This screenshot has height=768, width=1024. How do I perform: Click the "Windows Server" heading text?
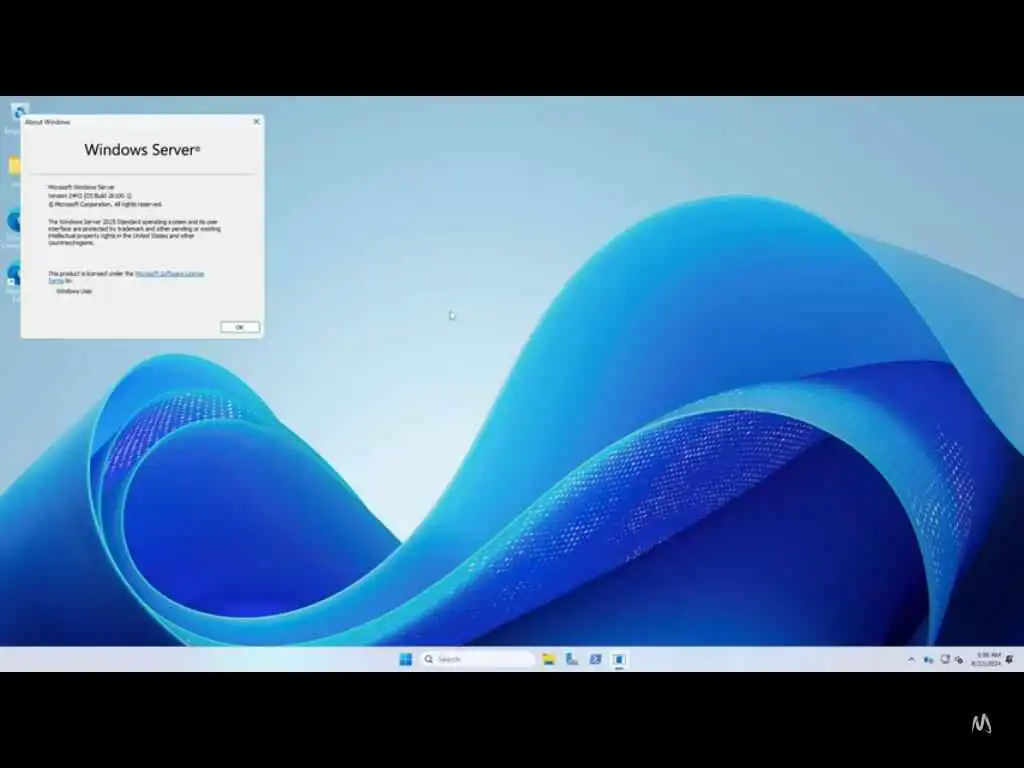pyautogui.click(x=142, y=150)
